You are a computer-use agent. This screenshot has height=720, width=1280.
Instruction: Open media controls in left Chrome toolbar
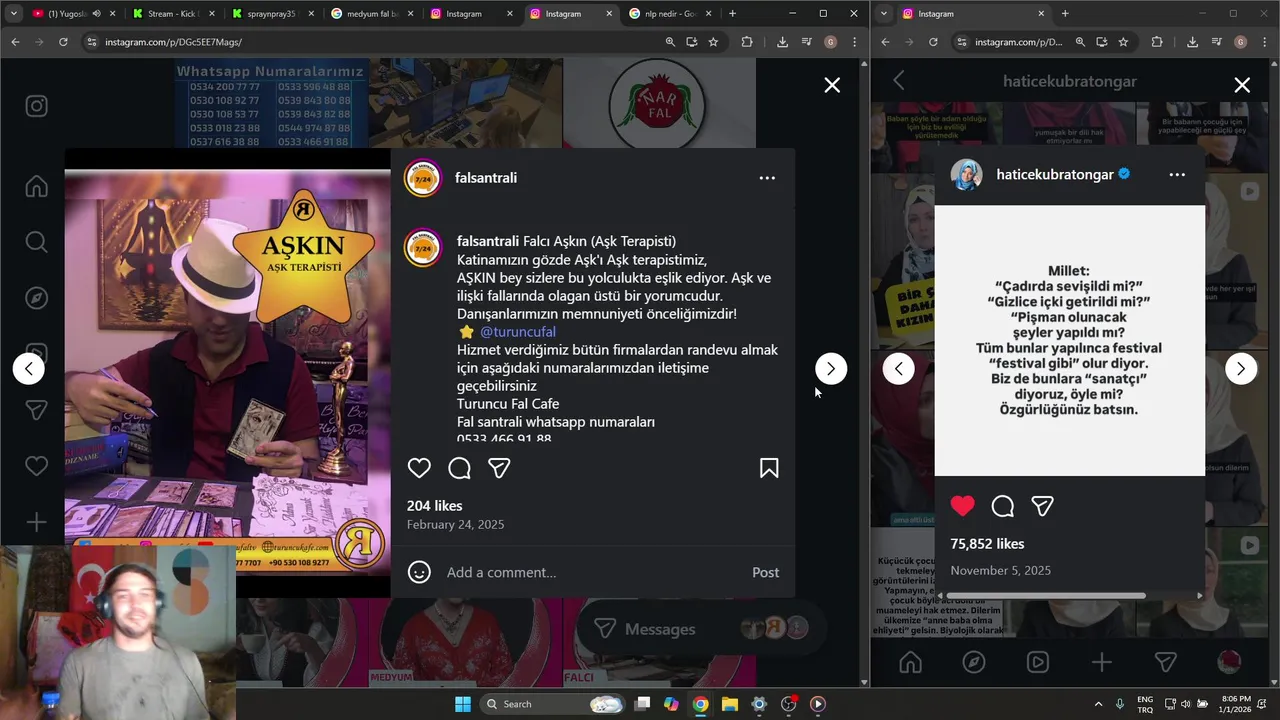click(806, 42)
